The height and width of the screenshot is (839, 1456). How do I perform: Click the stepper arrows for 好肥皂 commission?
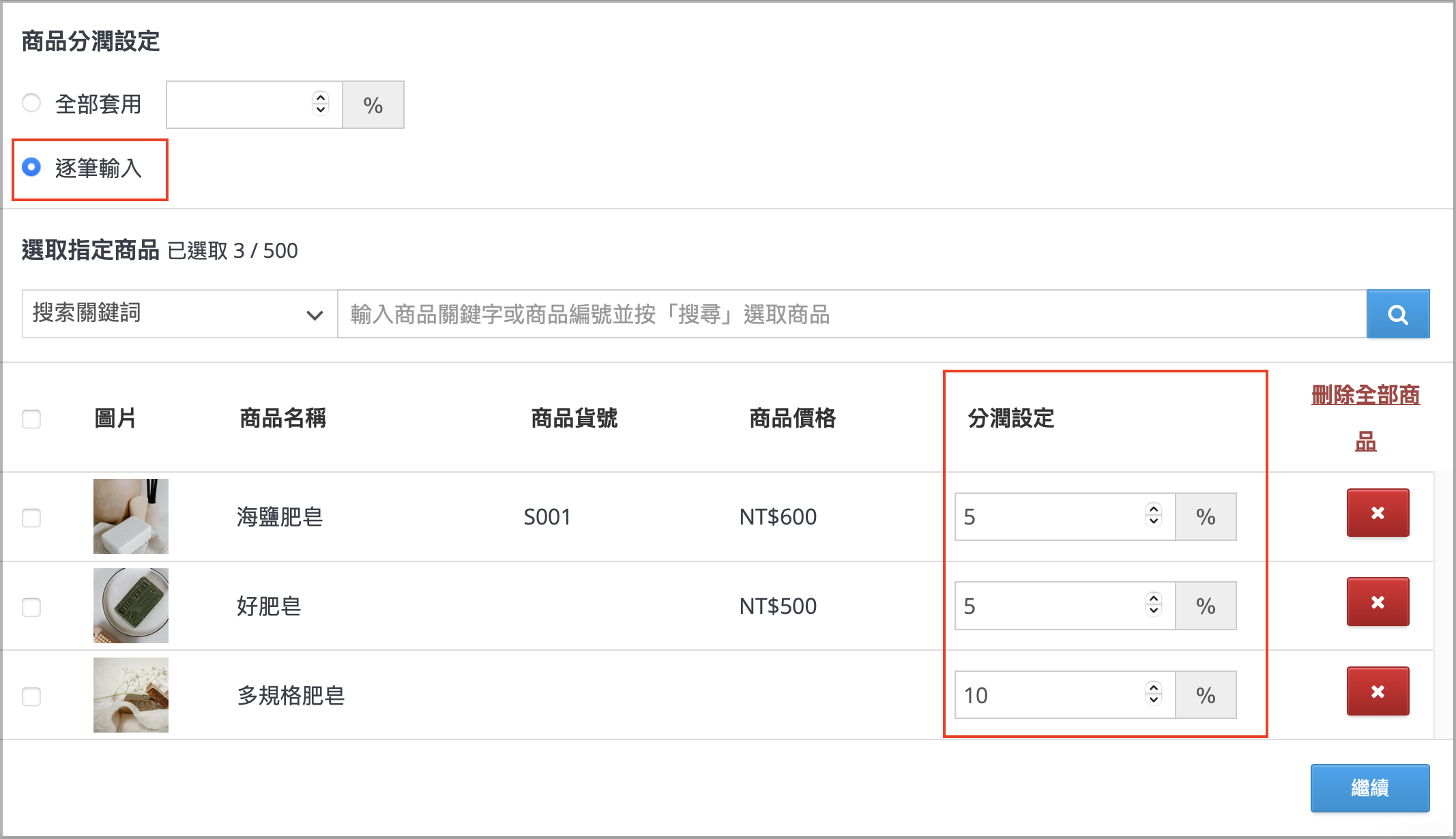click(x=1154, y=604)
